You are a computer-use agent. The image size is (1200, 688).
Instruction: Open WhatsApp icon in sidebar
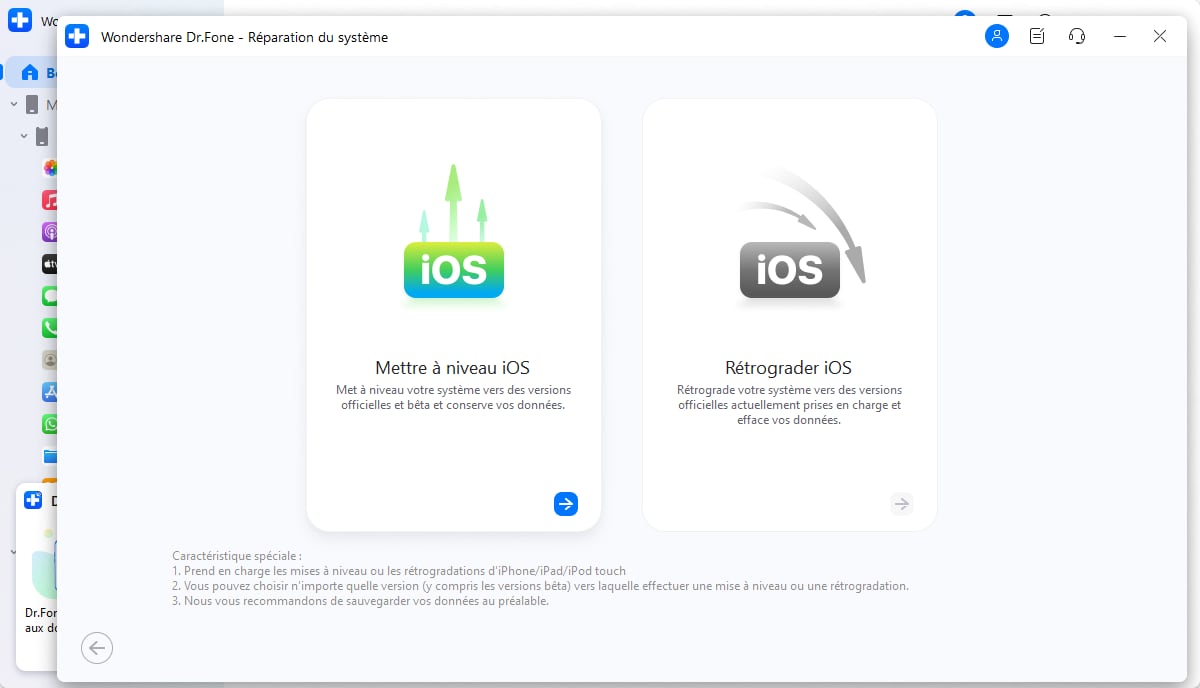click(50, 424)
